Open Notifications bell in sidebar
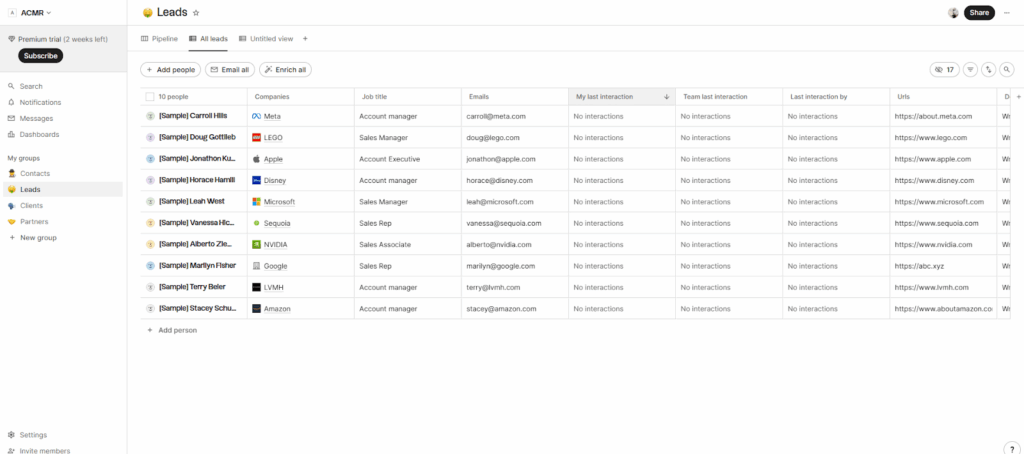The height and width of the screenshot is (454, 1024). click(x=40, y=102)
